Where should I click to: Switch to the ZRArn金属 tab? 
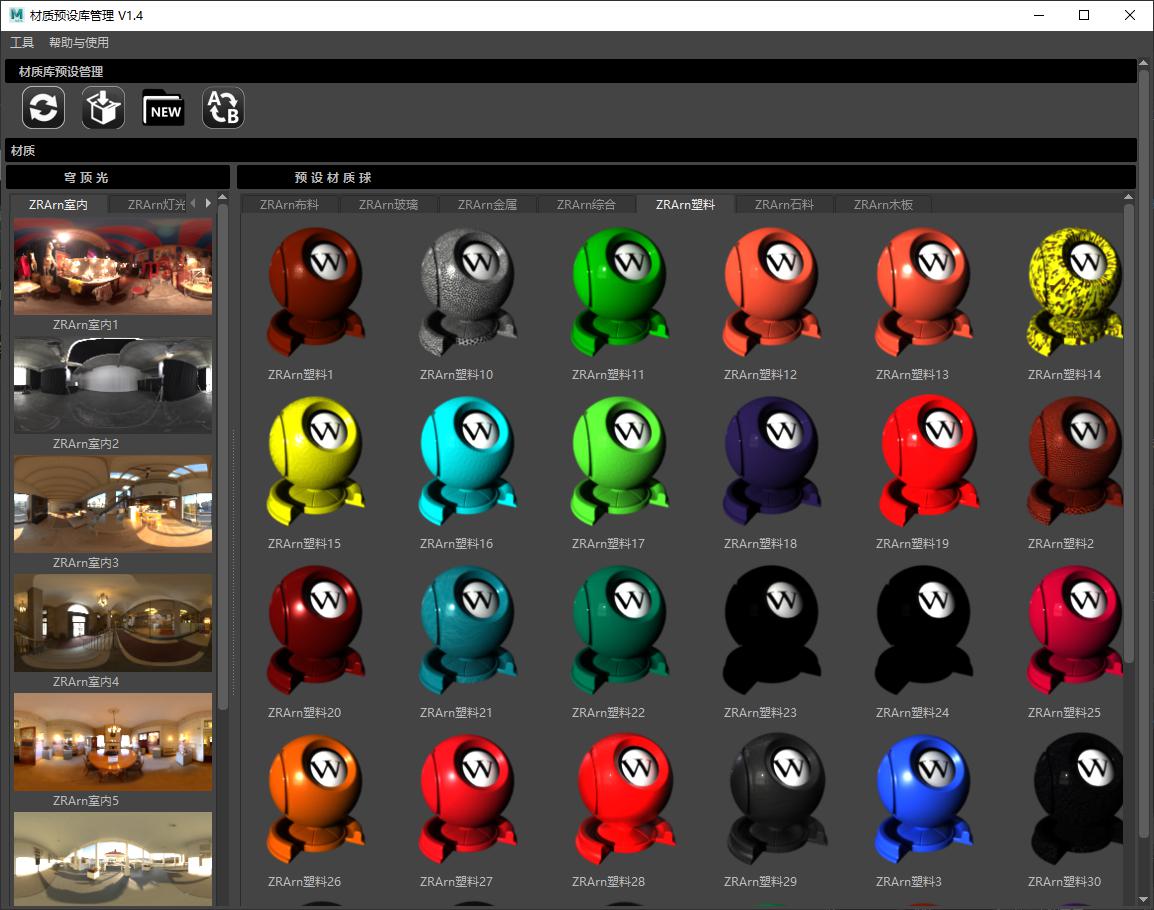pyautogui.click(x=487, y=205)
